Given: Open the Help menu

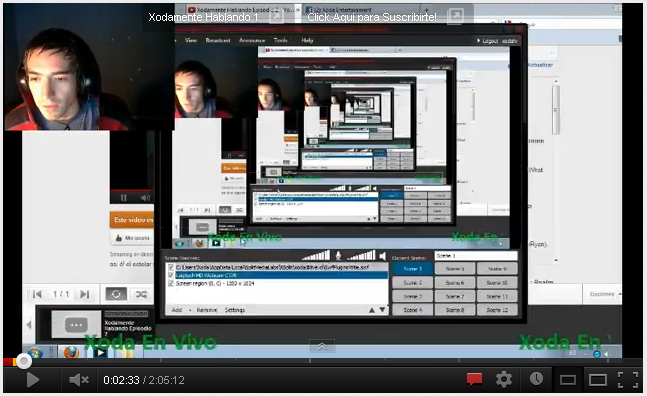Looking at the screenshot, I should (x=307, y=40).
